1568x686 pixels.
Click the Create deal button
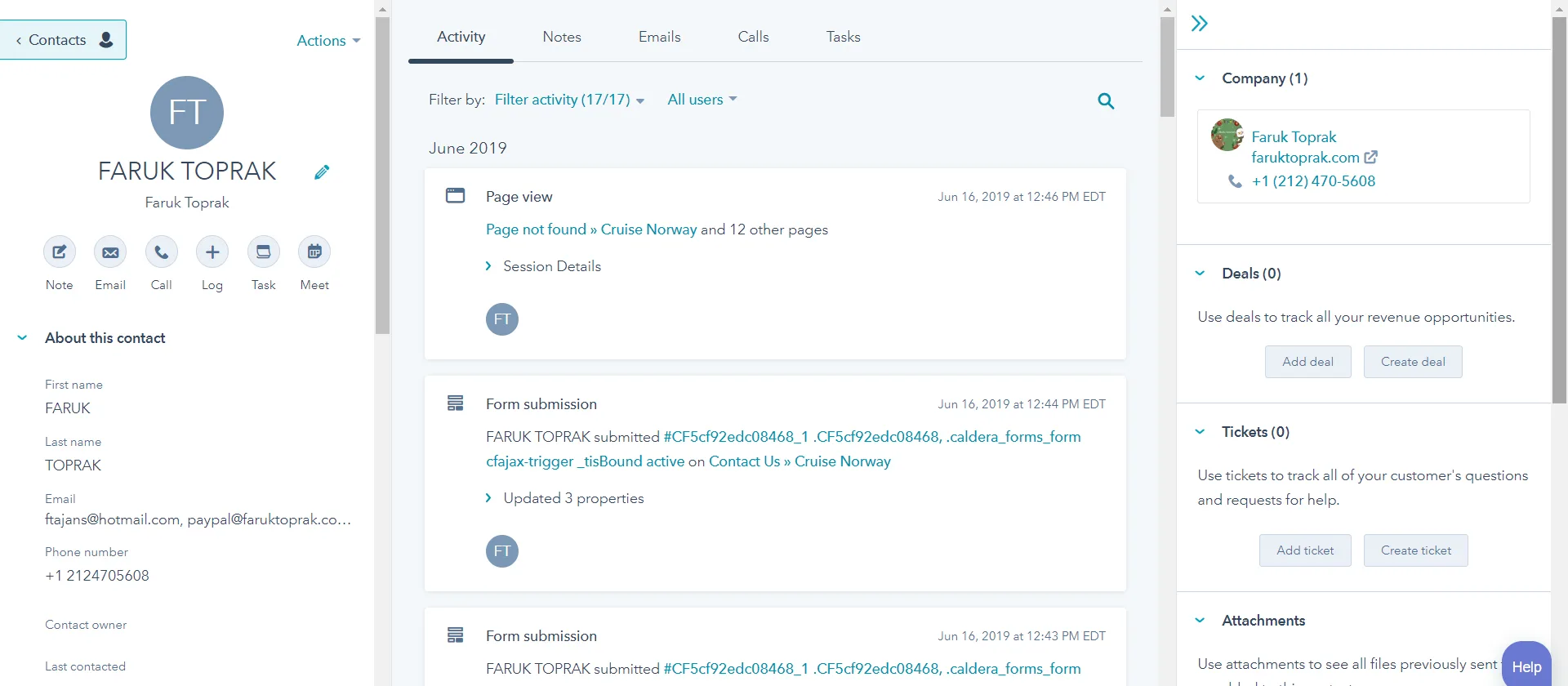tap(1413, 362)
